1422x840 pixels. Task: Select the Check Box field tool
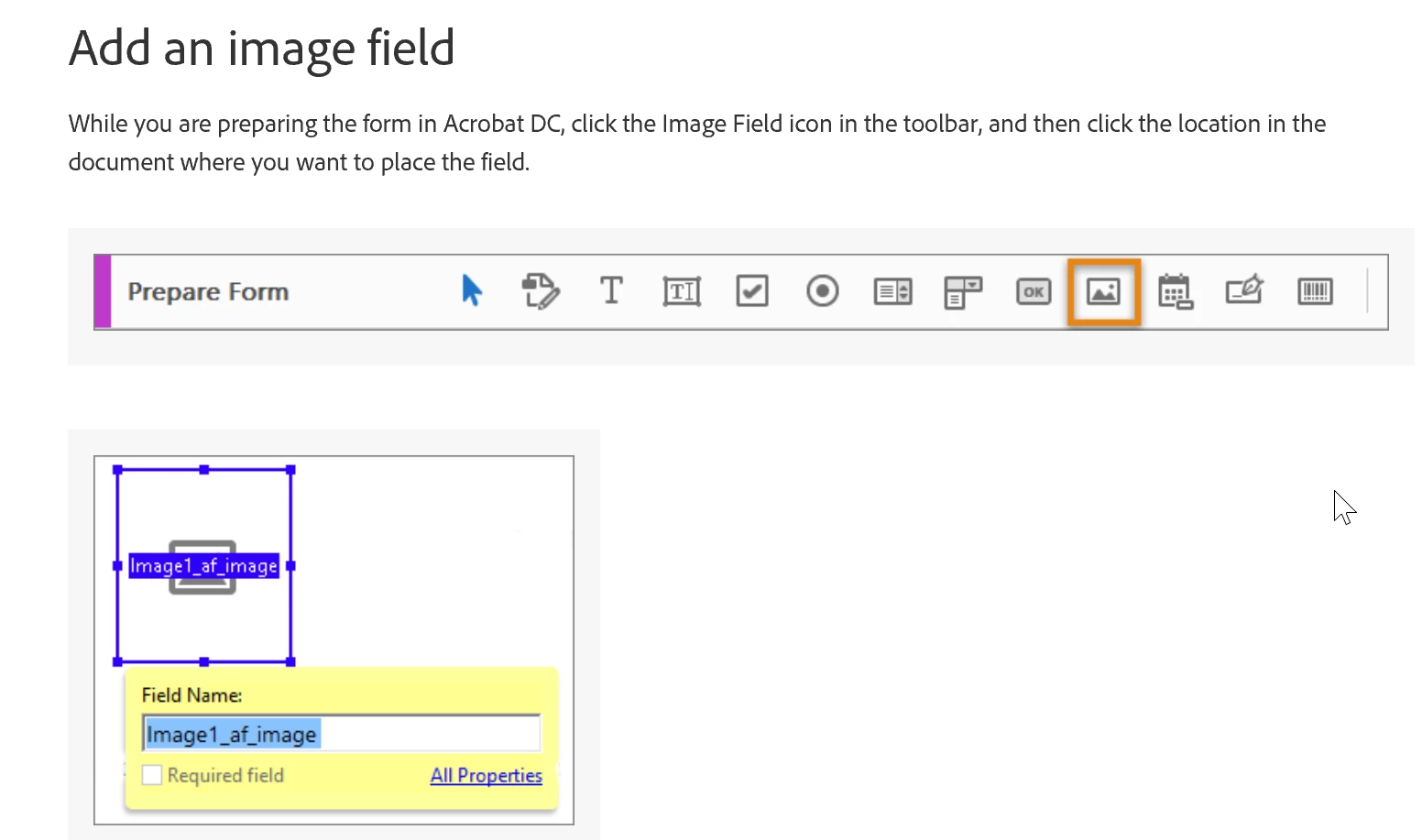tap(752, 291)
